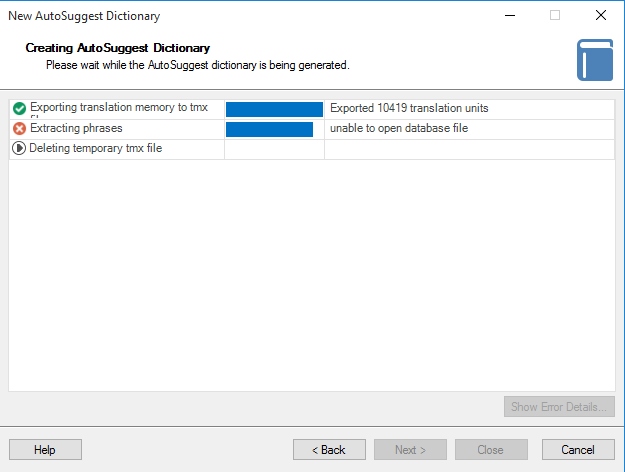Cancel the dictionary creation wizard
This screenshot has width=625, height=472.
578,450
